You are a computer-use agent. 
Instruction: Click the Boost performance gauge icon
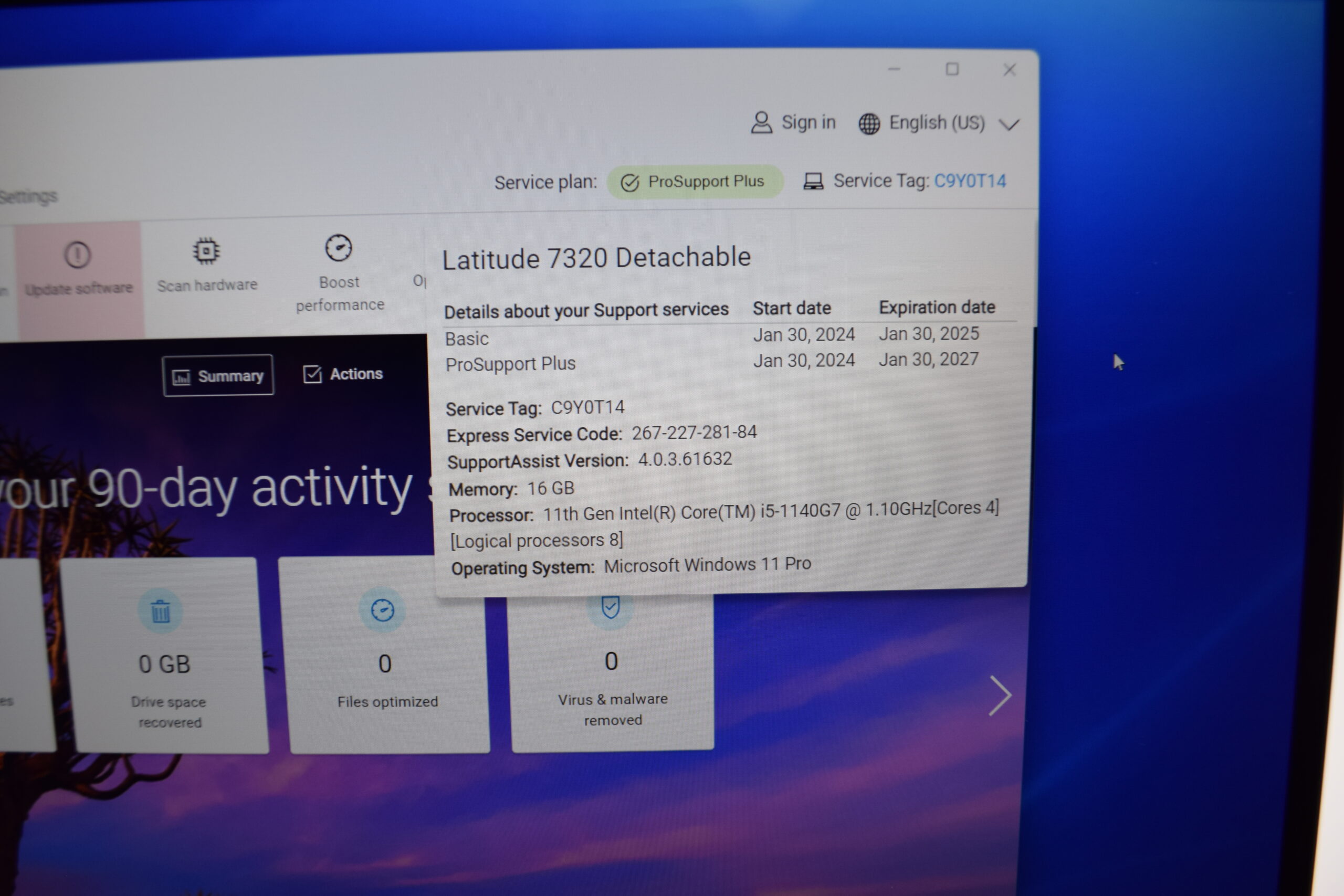click(338, 248)
